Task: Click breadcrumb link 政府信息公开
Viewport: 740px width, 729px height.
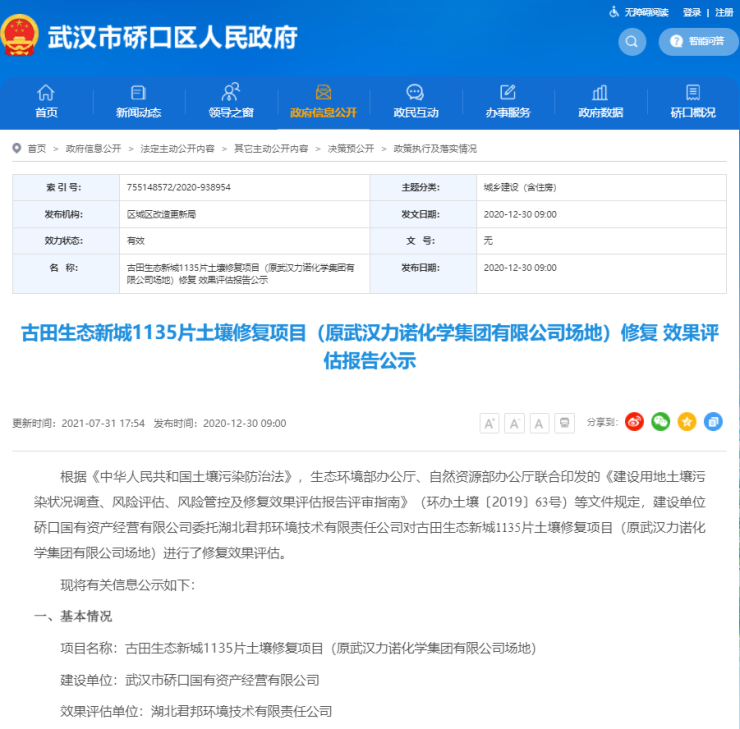Action: tap(93, 149)
